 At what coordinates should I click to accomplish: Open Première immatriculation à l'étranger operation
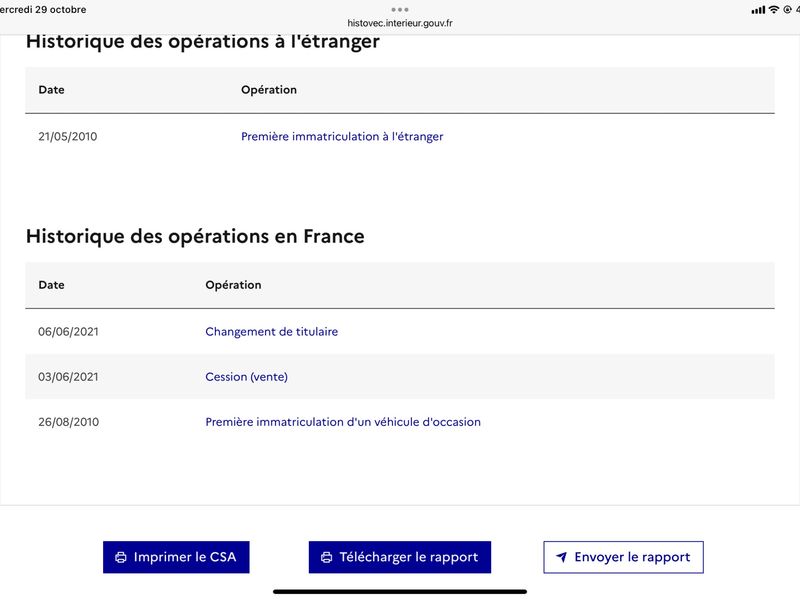click(342, 136)
